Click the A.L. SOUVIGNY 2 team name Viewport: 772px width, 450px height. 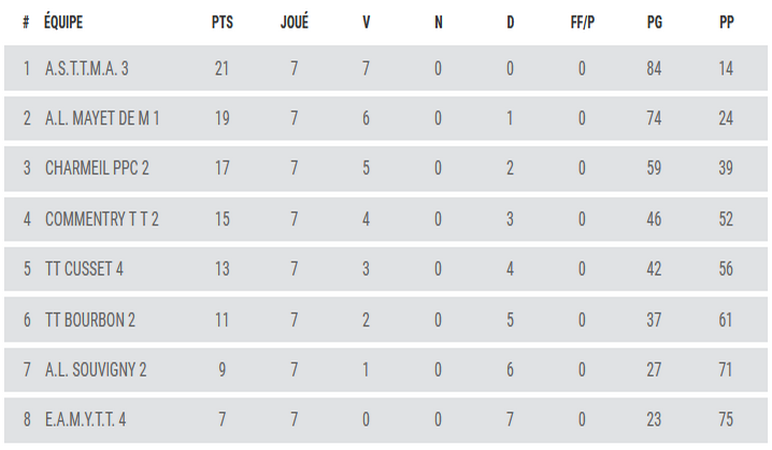coord(96,370)
